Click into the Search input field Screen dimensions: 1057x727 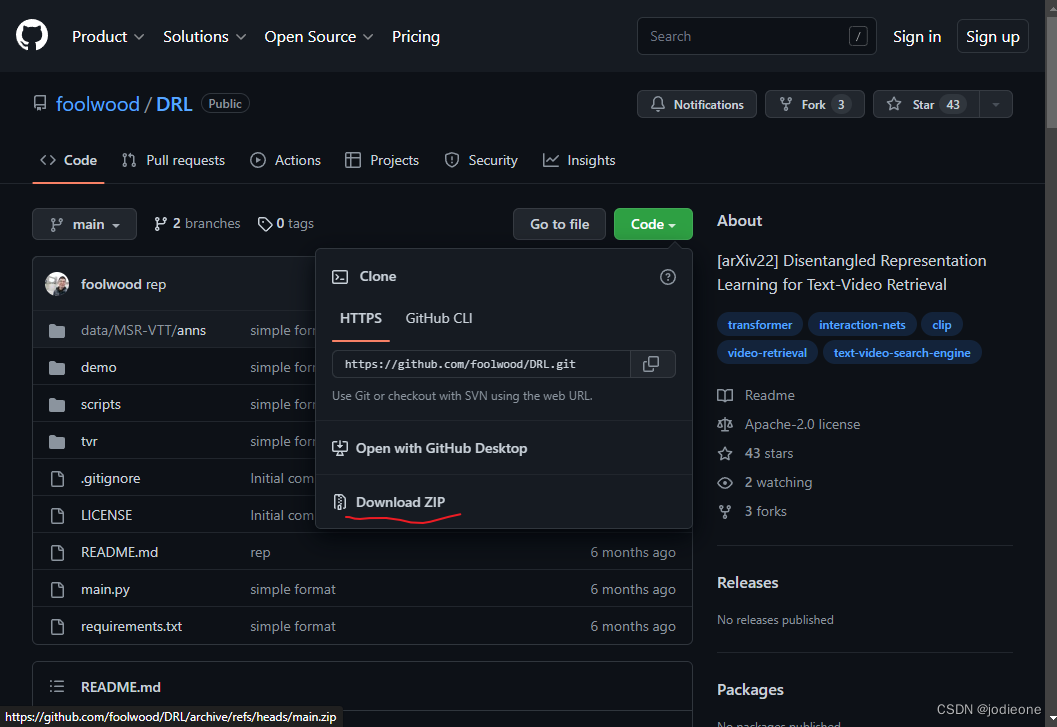click(756, 36)
